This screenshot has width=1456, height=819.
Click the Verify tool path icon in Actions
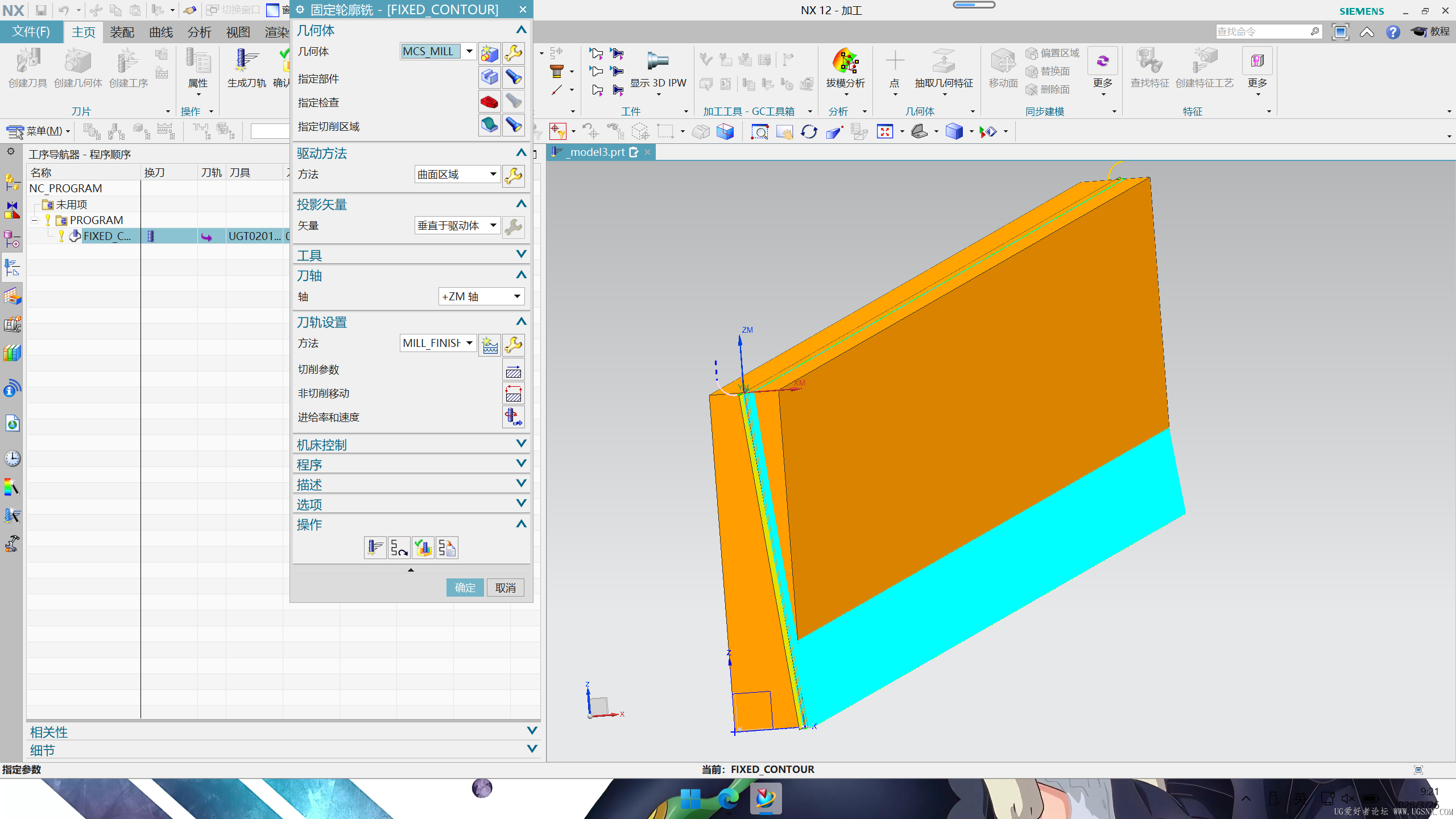click(423, 548)
